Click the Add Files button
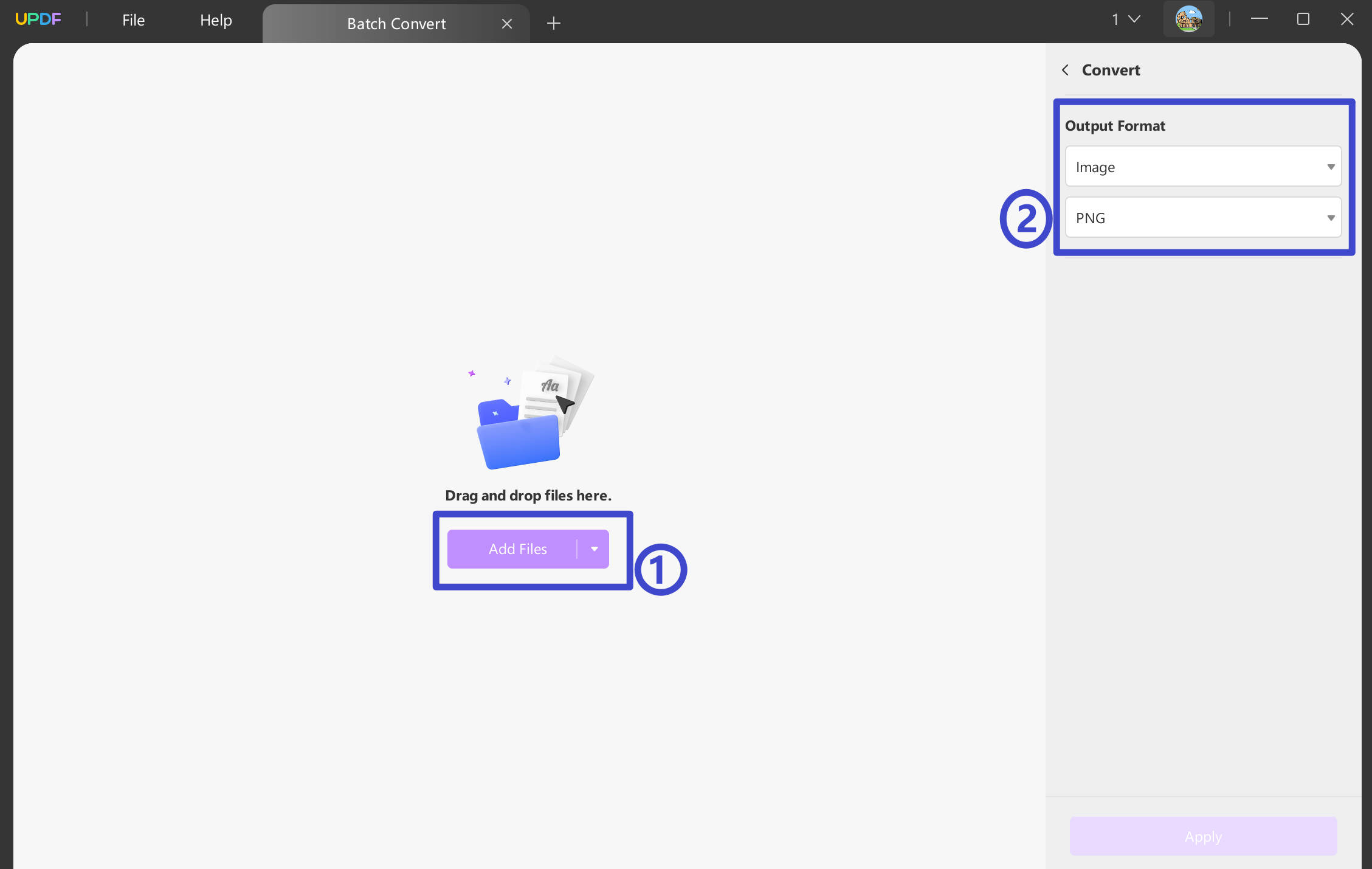The height and width of the screenshot is (869, 1372). pos(517,549)
